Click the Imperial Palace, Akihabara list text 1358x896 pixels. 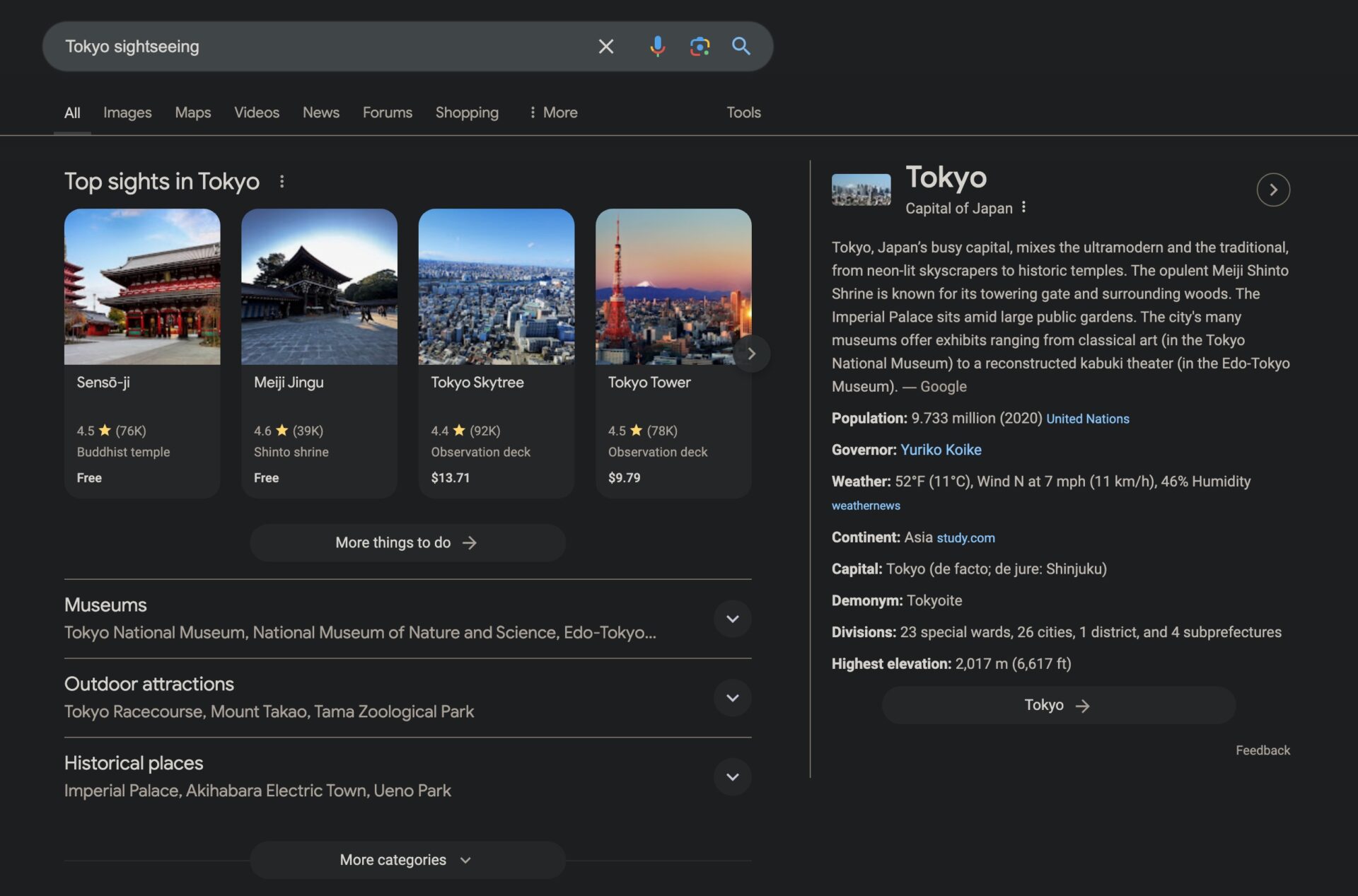pos(257,791)
